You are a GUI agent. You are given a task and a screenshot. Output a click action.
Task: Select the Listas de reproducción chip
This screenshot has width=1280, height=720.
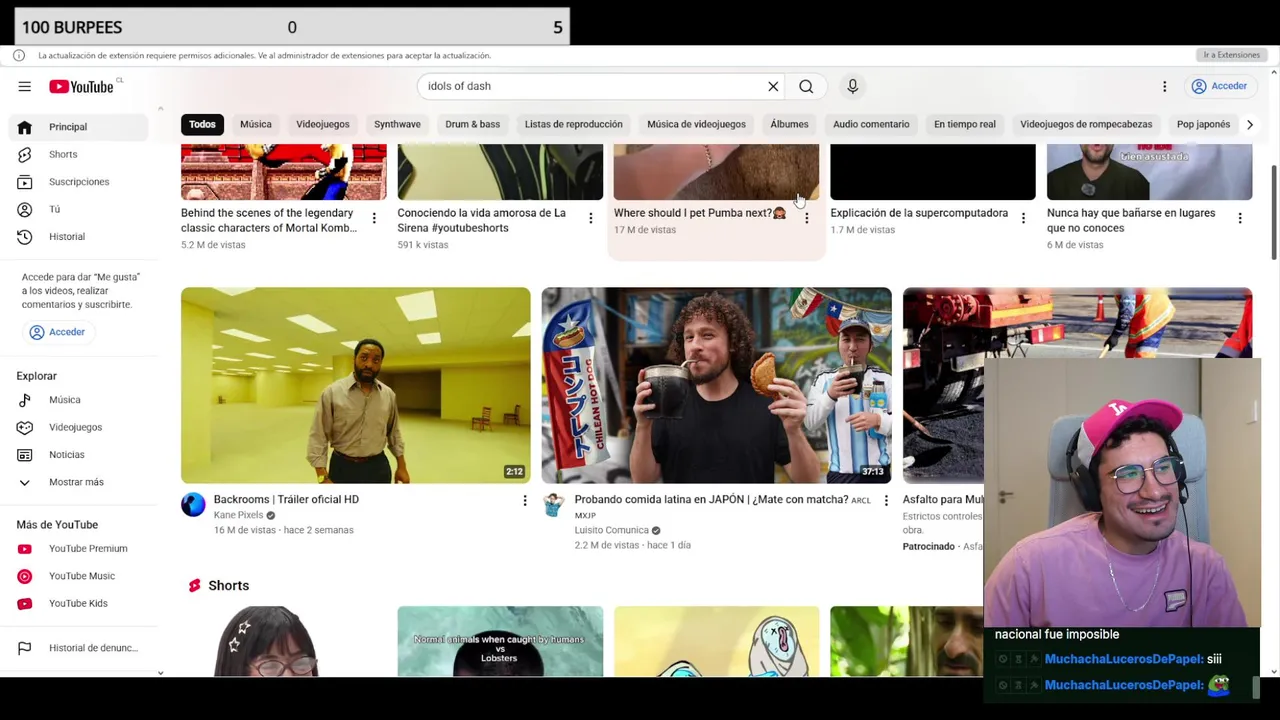573,124
